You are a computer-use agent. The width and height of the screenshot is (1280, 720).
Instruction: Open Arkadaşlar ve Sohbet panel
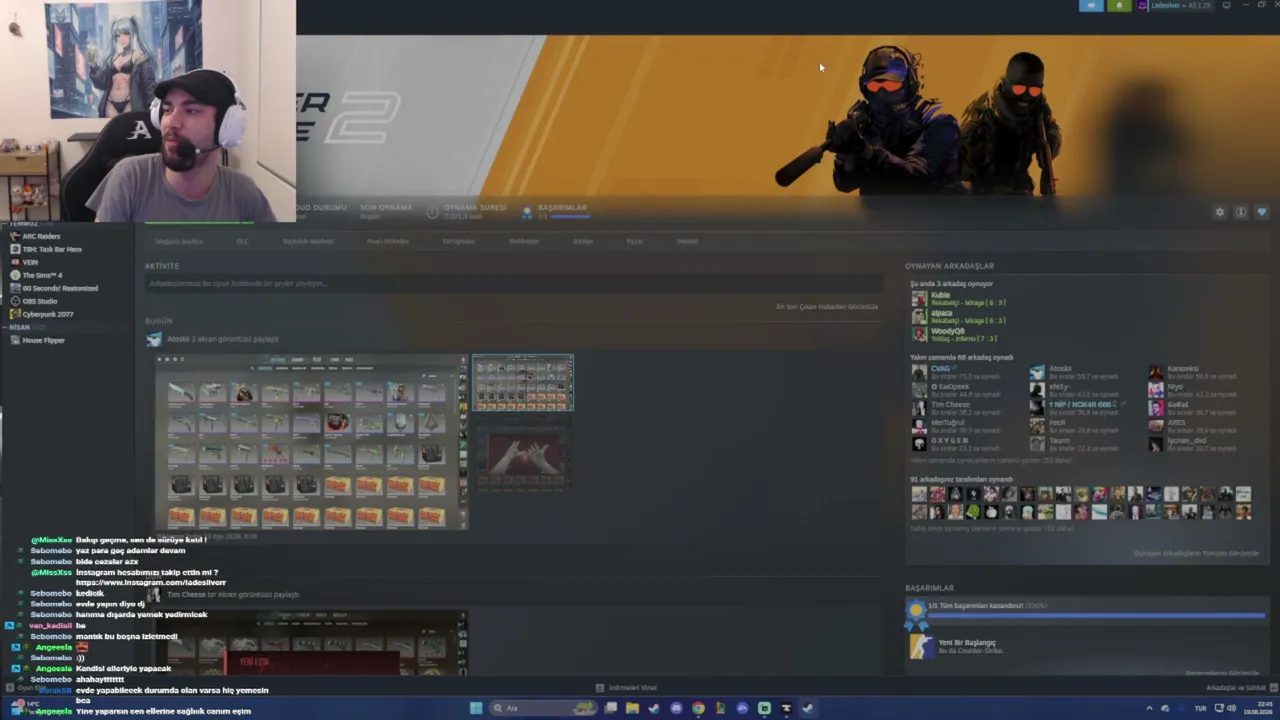coord(1240,688)
